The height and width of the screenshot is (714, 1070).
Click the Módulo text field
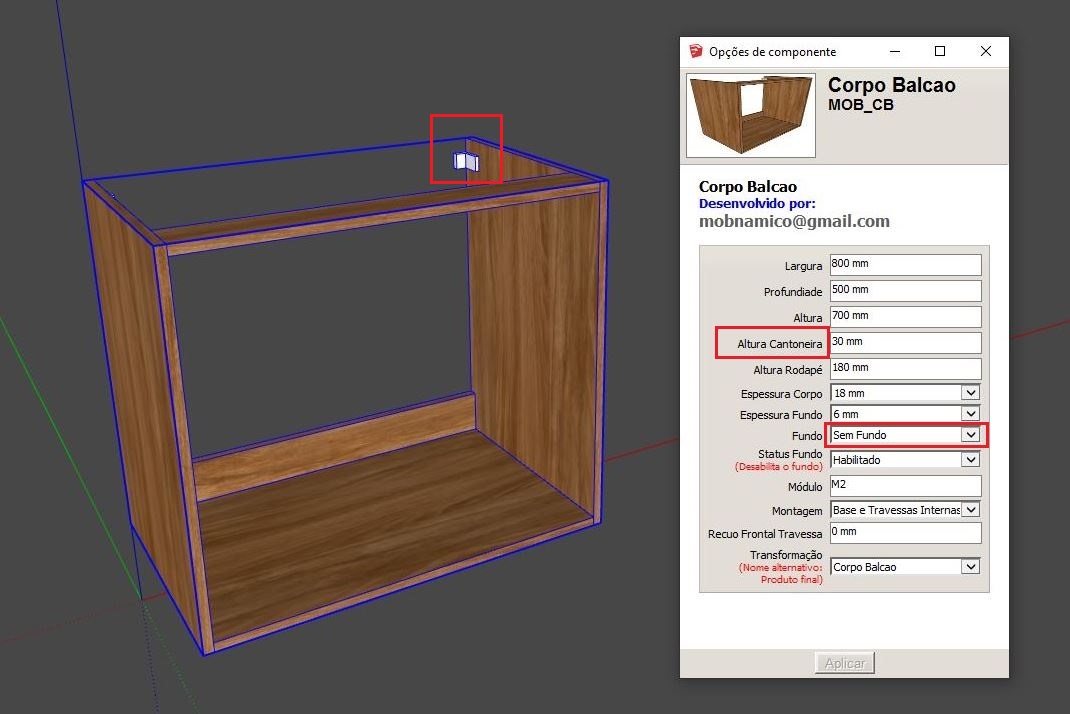(x=905, y=486)
